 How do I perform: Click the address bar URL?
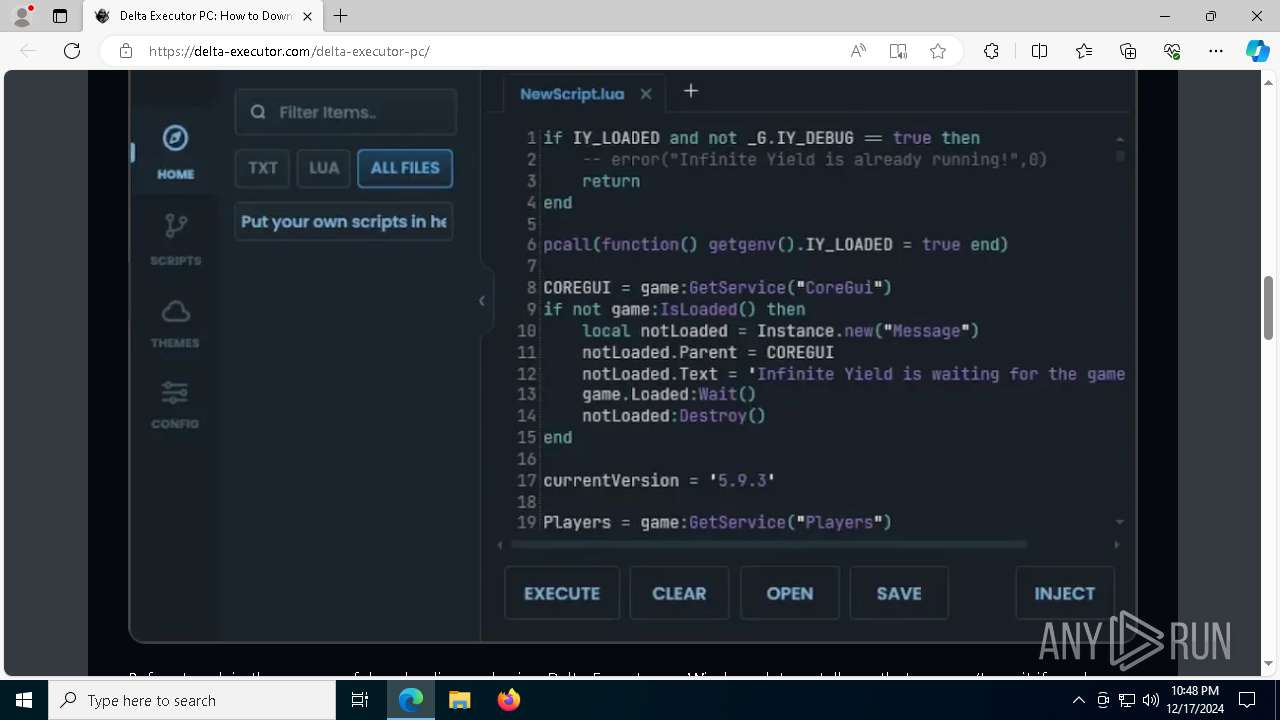[x=289, y=51]
